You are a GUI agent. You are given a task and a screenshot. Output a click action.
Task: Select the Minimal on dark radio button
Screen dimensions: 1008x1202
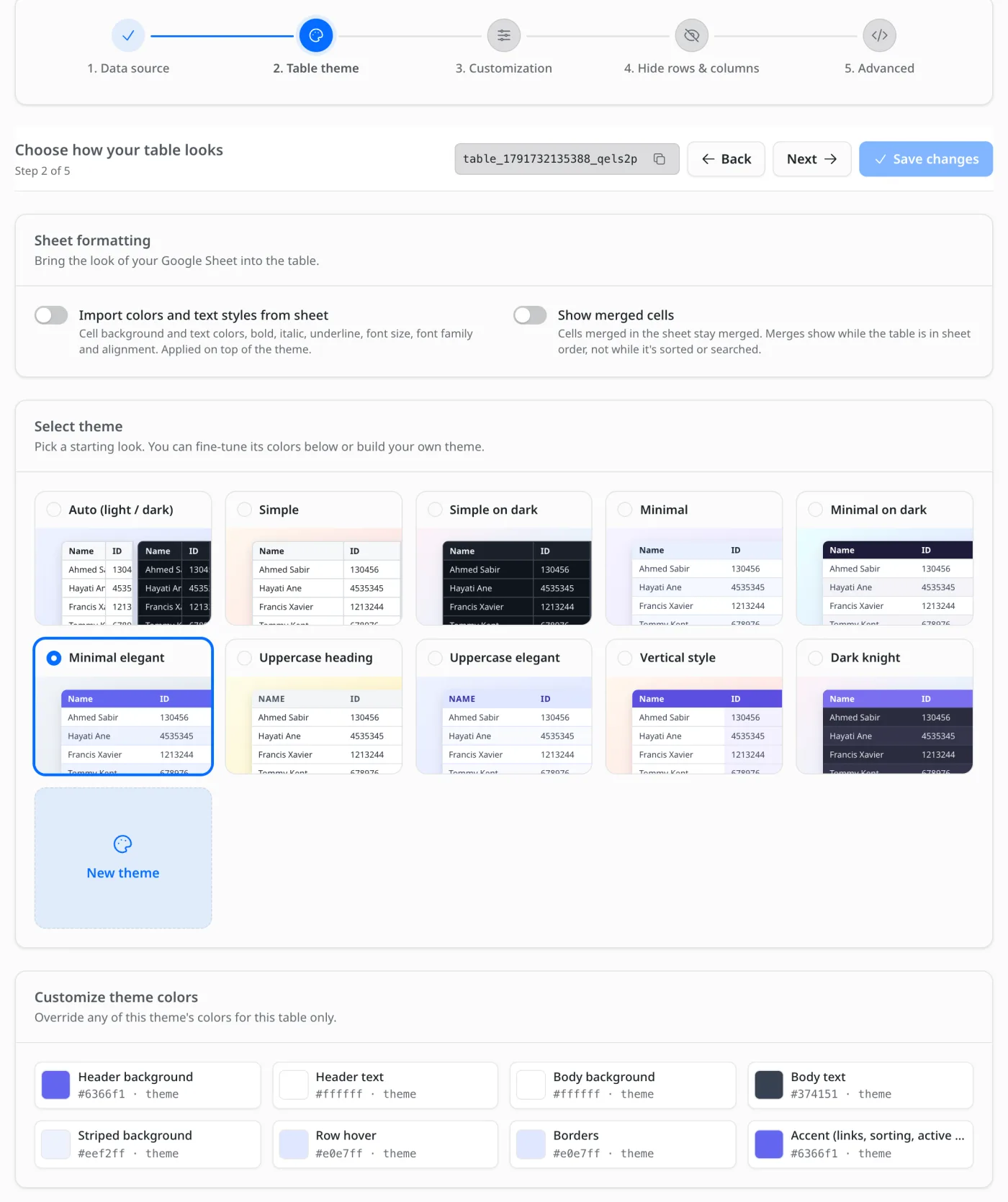tap(816, 510)
